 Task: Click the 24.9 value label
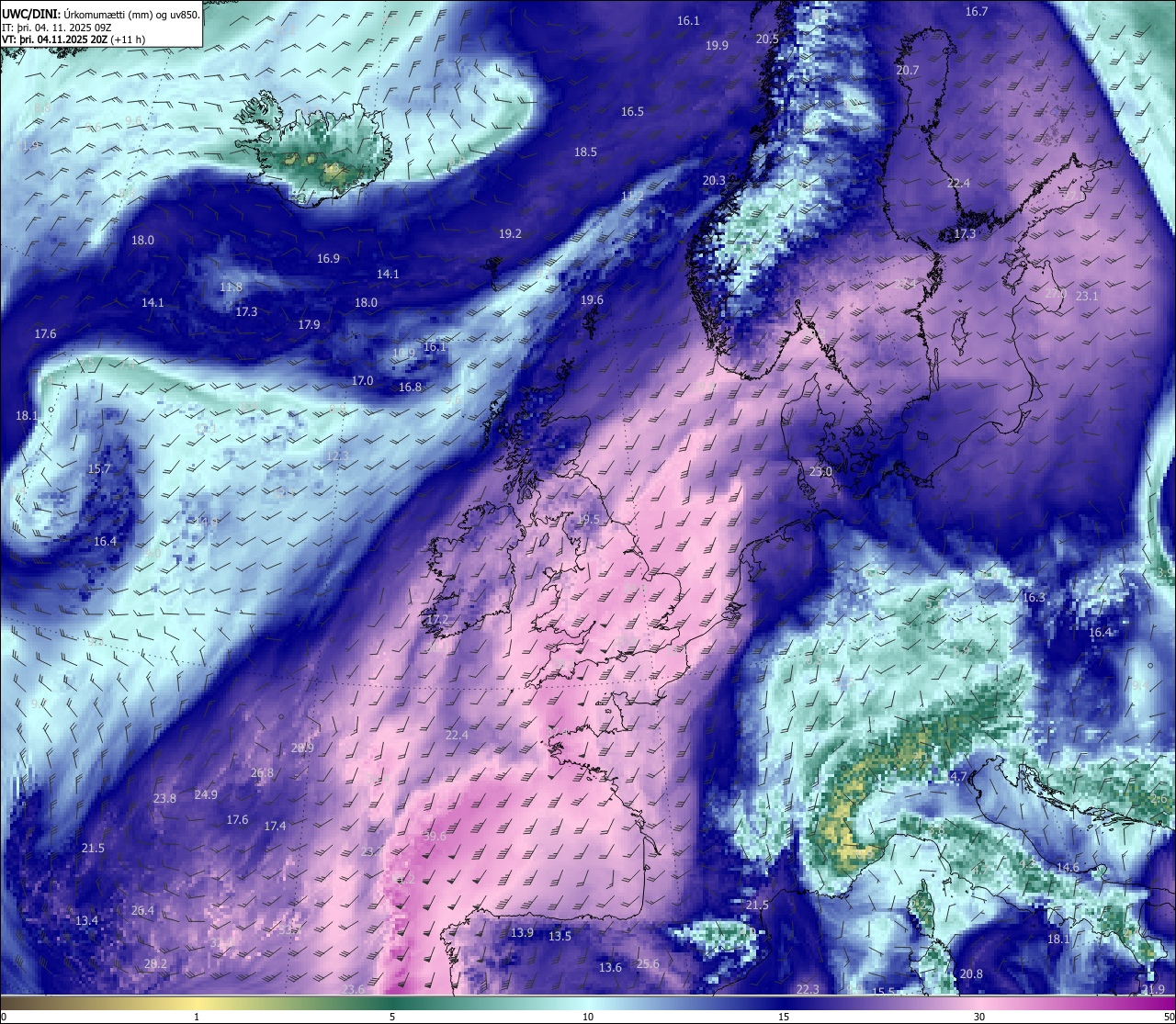206,795
